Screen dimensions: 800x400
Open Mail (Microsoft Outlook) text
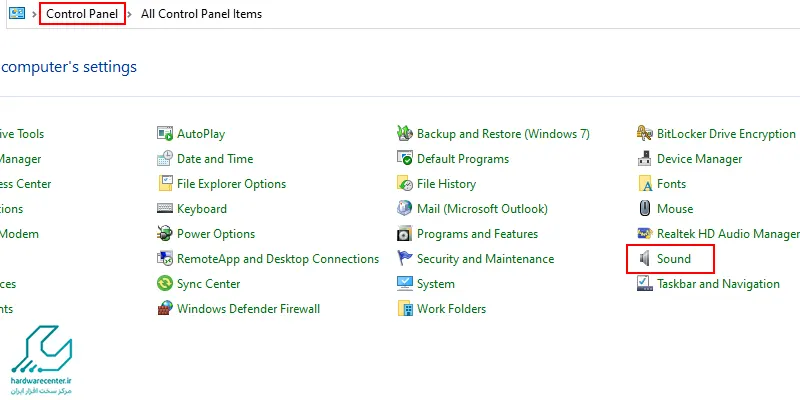482,209
